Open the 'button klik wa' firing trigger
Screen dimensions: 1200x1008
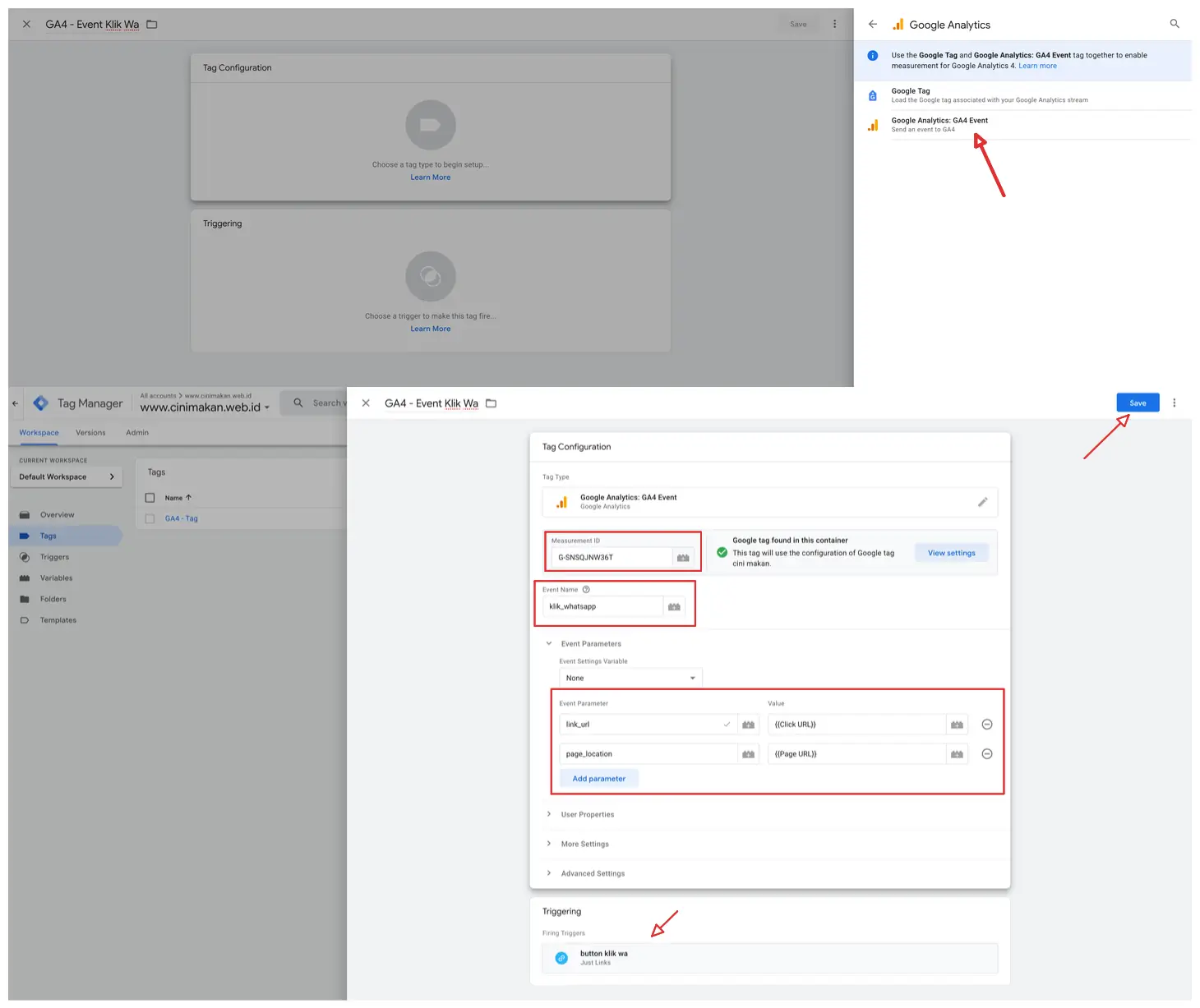[x=770, y=958]
